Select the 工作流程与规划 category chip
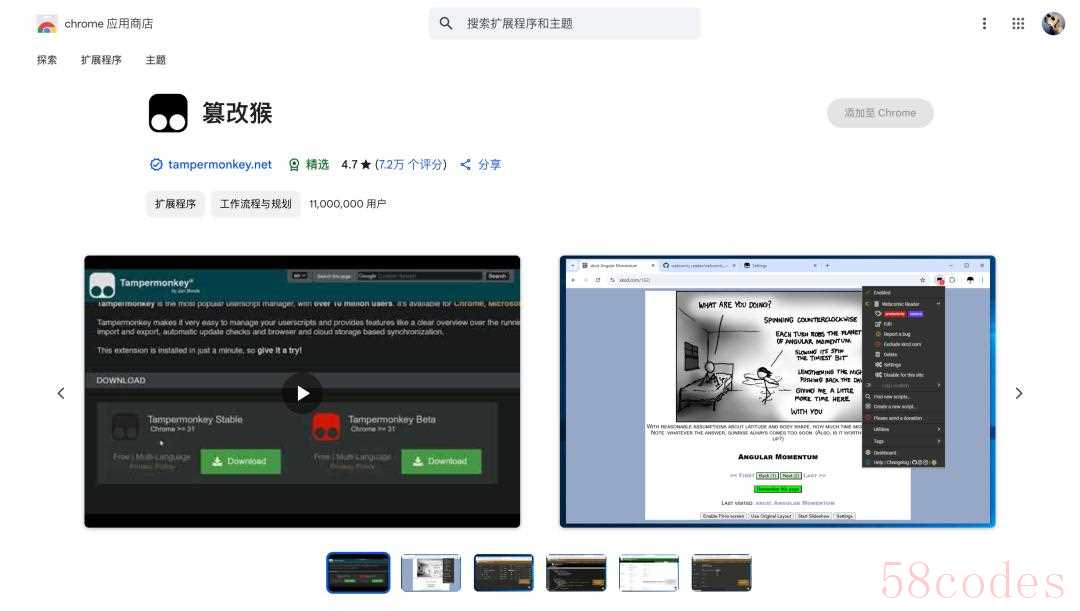1080x611 pixels. click(256, 204)
